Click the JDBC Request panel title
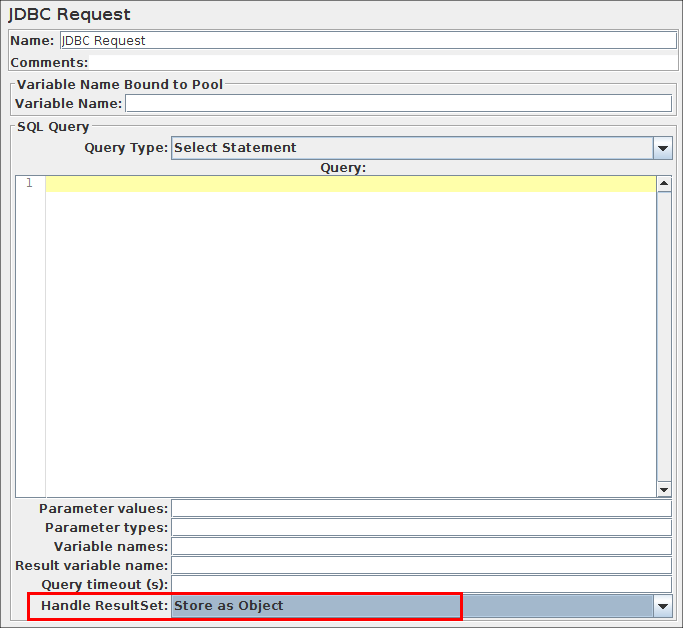This screenshot has width=683, height=628. pos(69,15)
